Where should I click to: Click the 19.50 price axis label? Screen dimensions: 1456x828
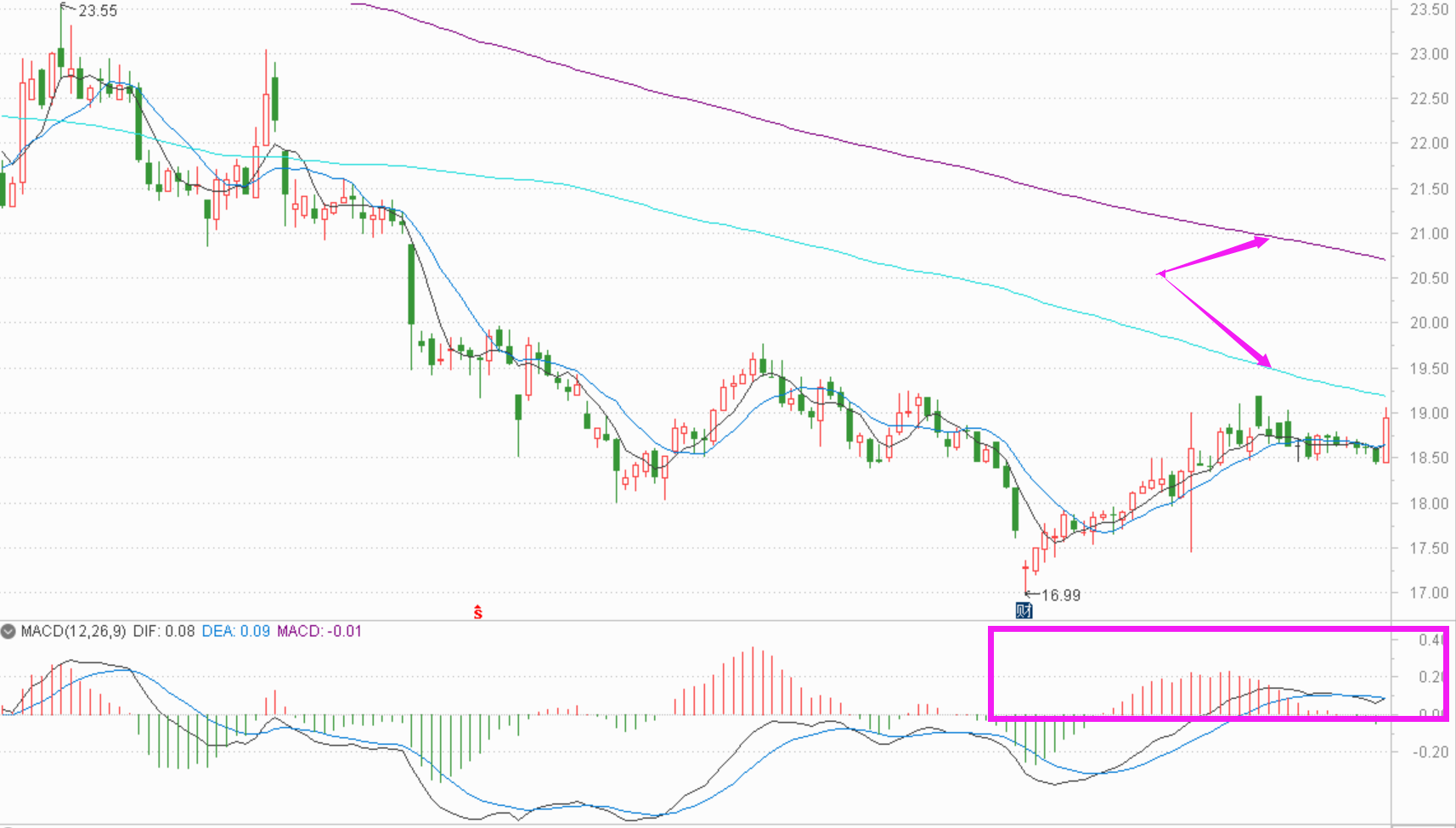[1429, 369]
